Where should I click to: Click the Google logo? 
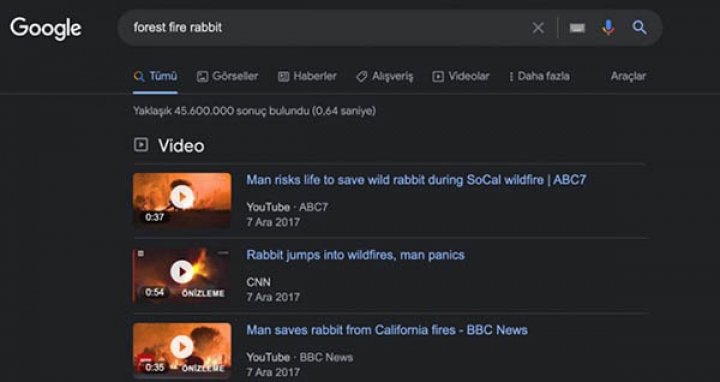click(46, 28)
